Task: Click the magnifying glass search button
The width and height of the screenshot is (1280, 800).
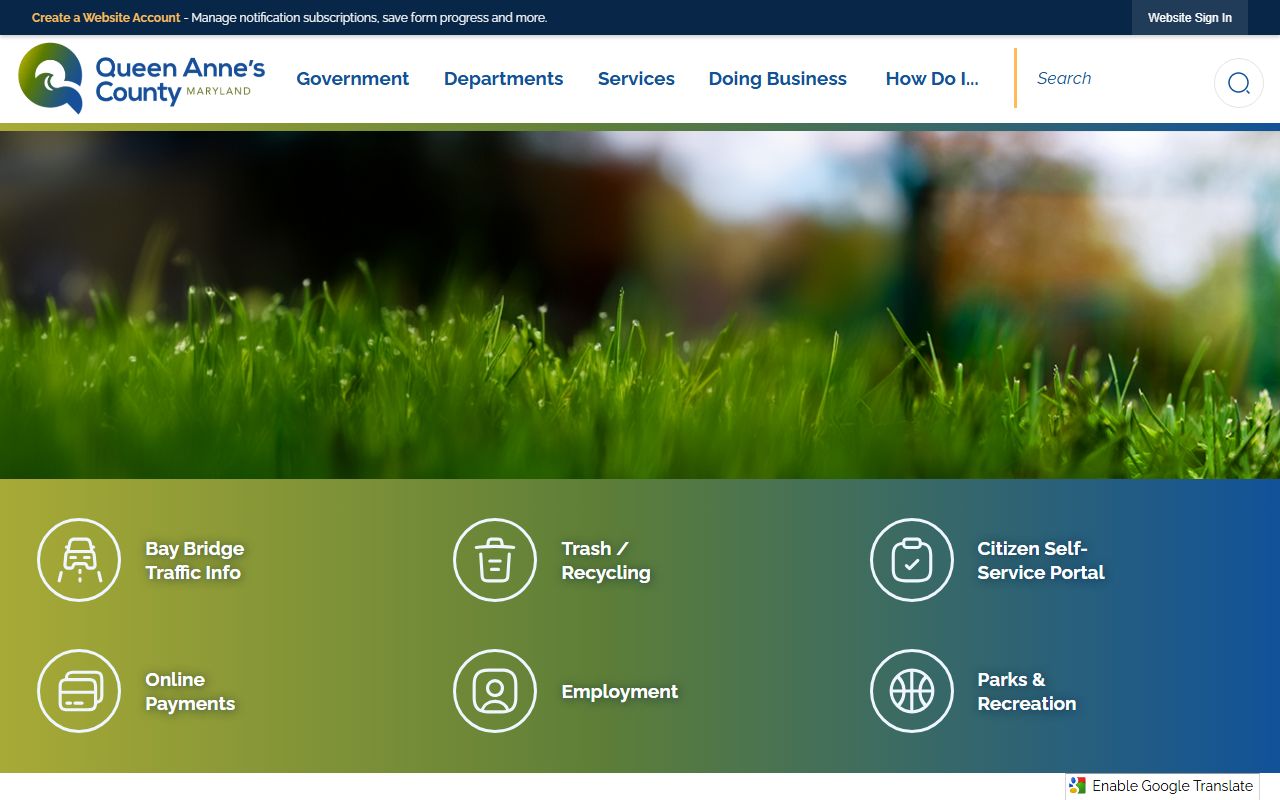Action: coord(1239,83)
